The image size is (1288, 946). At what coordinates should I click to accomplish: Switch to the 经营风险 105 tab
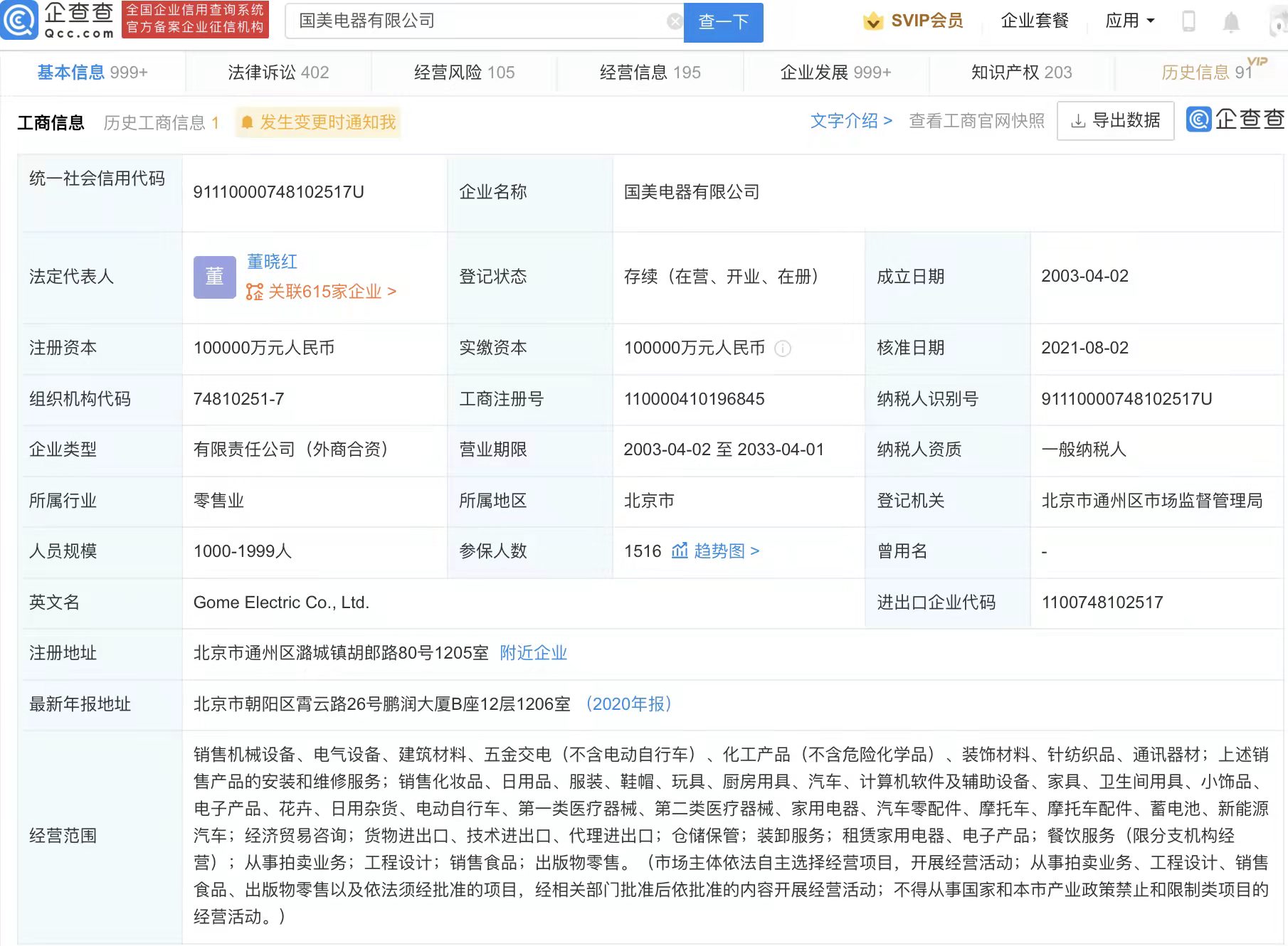tap(464, 72)
